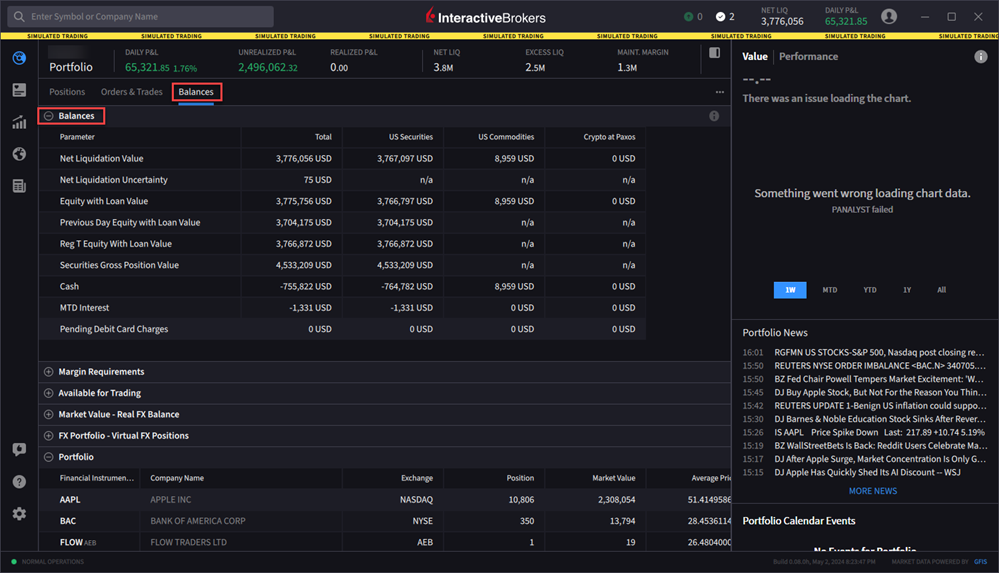This screenshot has height=573, width=999.
Task: Open the MORE NEWS link
Action: pos(873,491)
